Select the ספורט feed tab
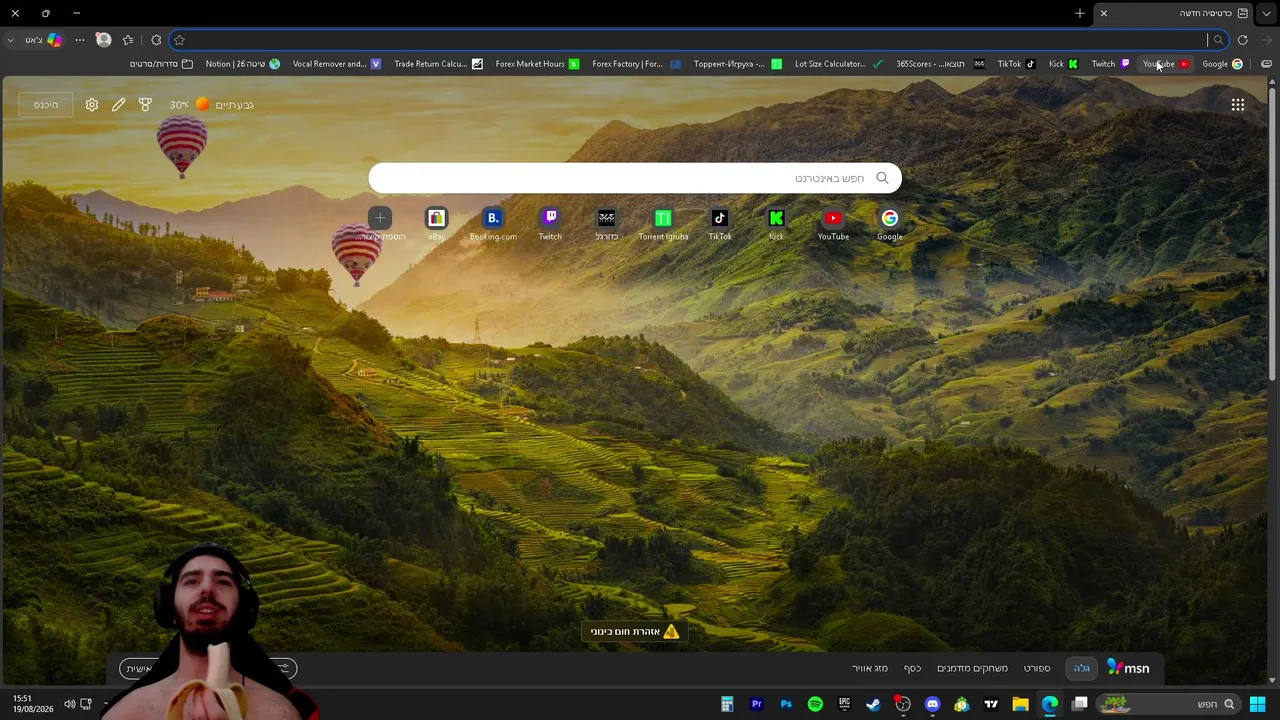The width and height of the screenshot is (1280, 720). pyautogui.click(x=1037, y=668)
